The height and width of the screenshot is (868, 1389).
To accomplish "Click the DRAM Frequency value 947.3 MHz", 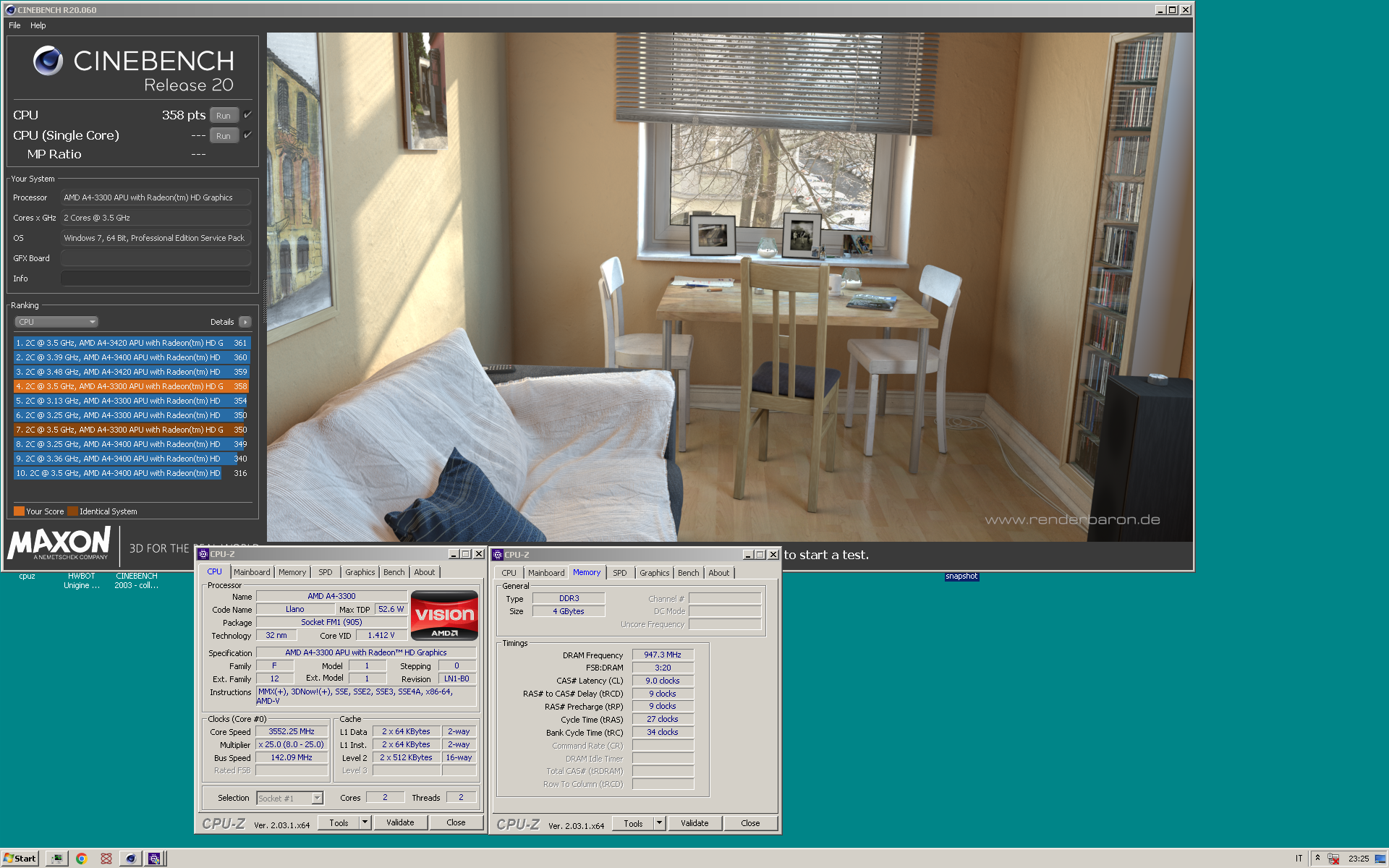I will point(663,655).
